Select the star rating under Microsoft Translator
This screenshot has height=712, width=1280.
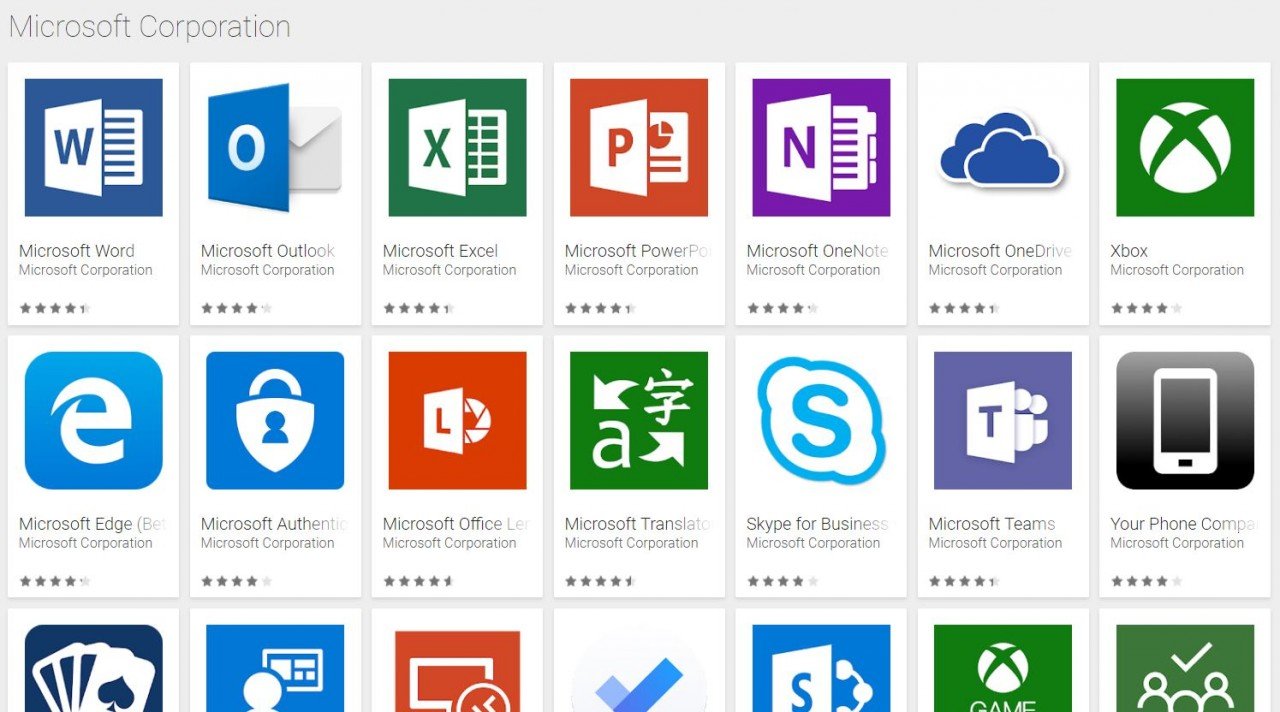601,581
